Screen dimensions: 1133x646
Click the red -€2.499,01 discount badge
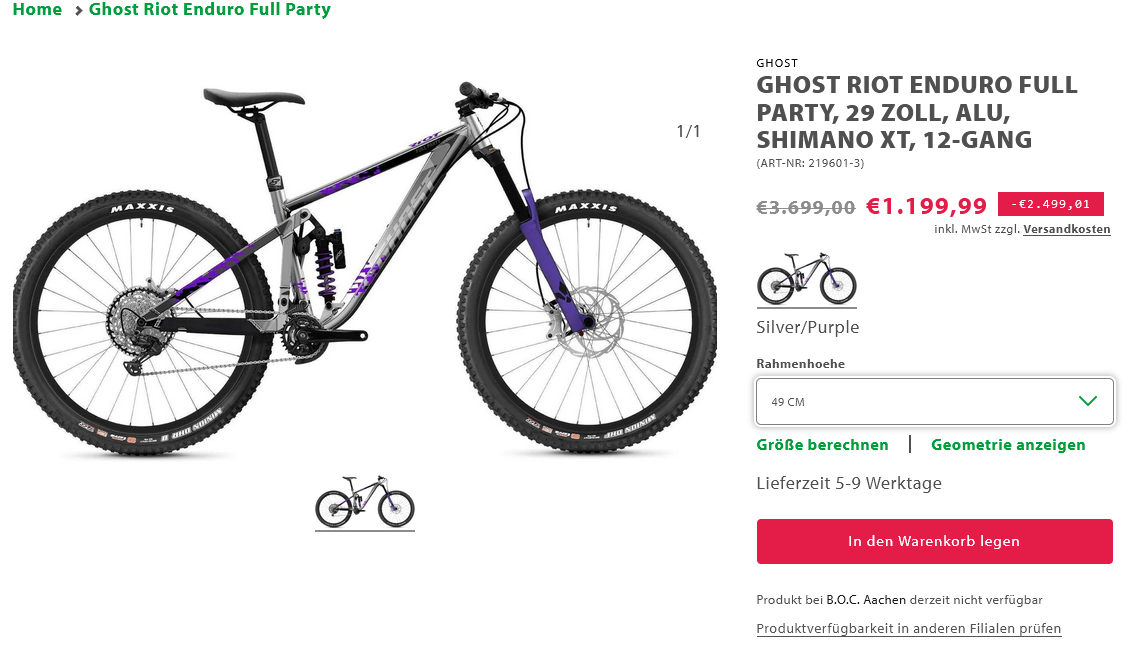tap(1050, 205)
